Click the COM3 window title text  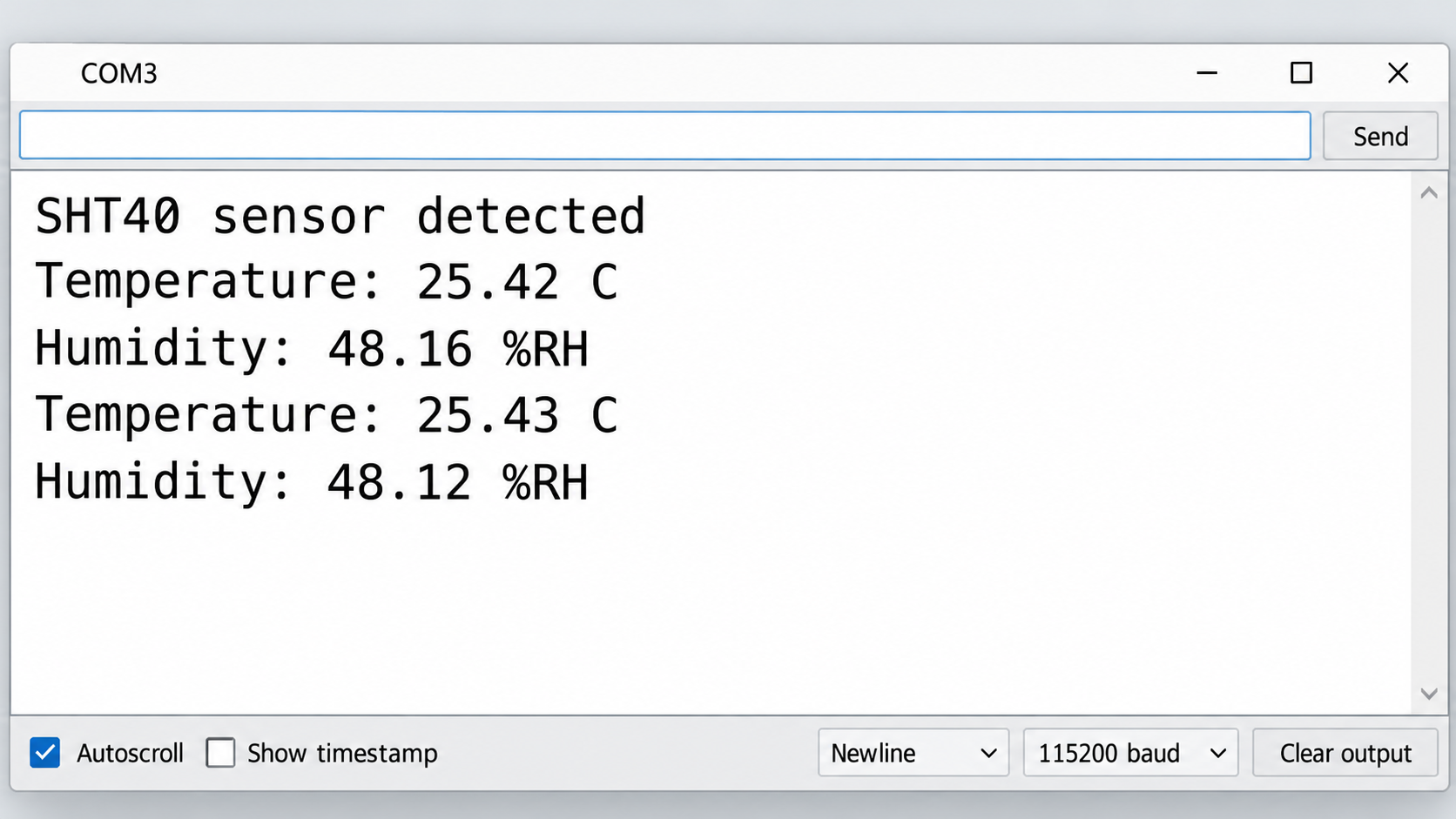pyautogui.click(x=119, y=73)
